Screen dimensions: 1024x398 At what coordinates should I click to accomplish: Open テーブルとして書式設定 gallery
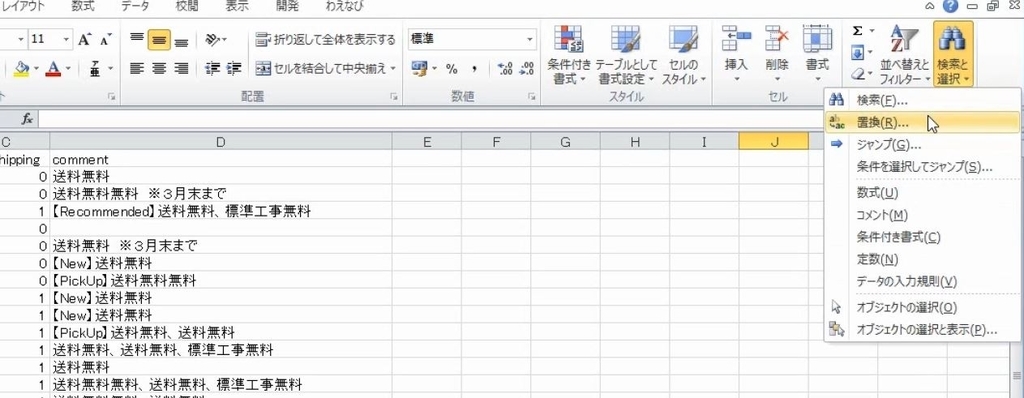coord(626,55)
